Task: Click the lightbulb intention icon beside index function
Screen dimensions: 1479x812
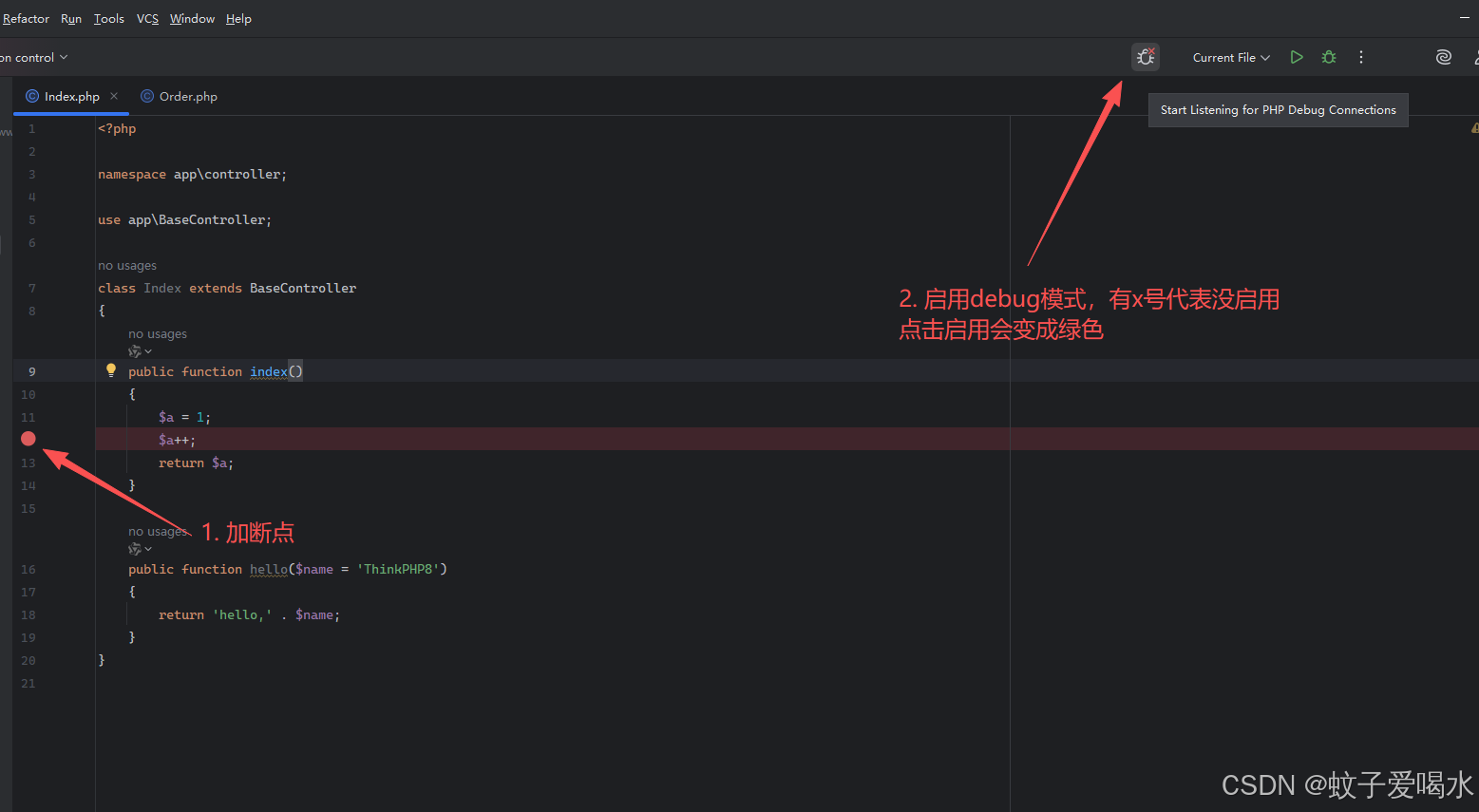Action: [111, 369]
